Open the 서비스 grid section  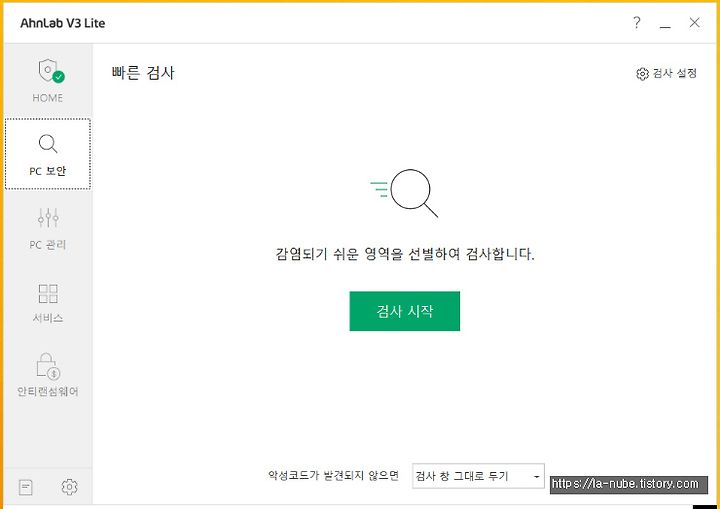[x=48, y=303]
